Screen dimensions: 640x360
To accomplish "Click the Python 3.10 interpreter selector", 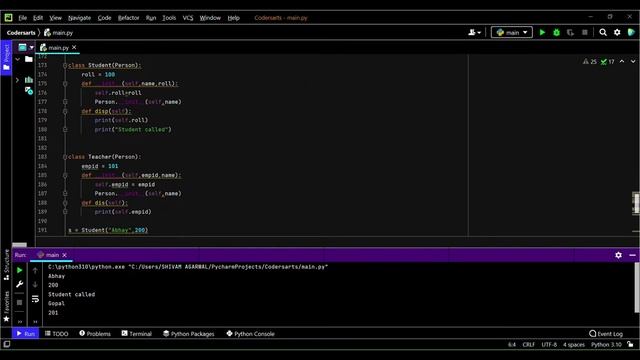I will 606,345.
